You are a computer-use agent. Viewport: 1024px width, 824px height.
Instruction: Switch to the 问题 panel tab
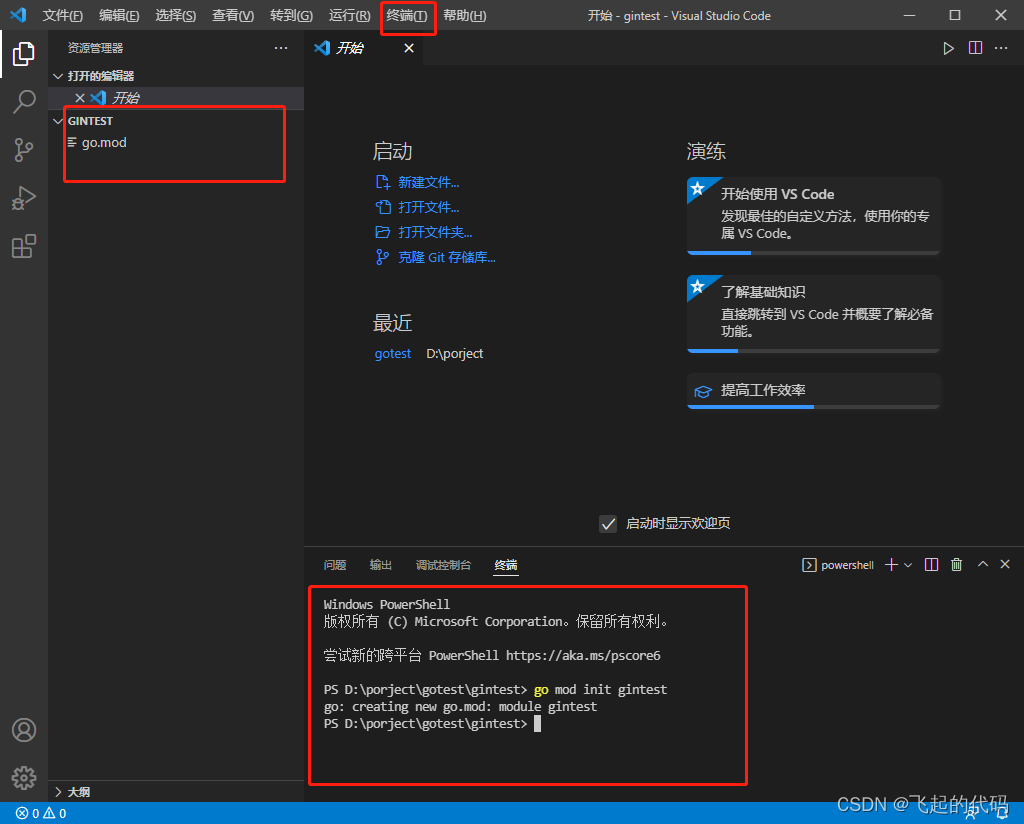click(x=335, y=565)
